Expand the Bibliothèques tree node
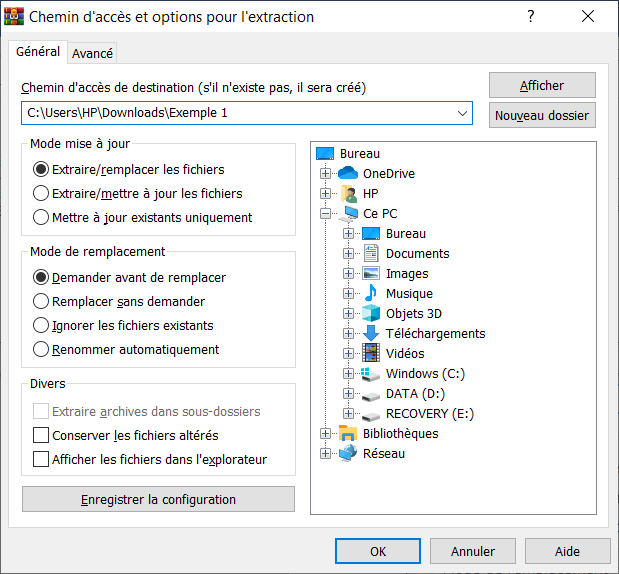Screen dimensions: 619x574 coord(325,433)
